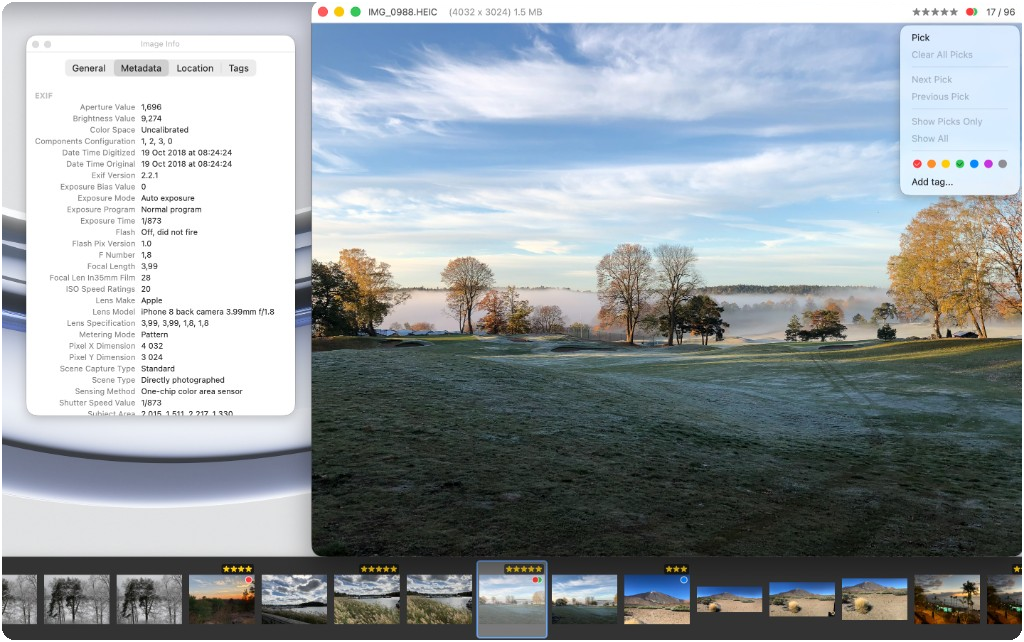1024x642 pixels.
Task: Toggle the green color tag
Action: 960,164
